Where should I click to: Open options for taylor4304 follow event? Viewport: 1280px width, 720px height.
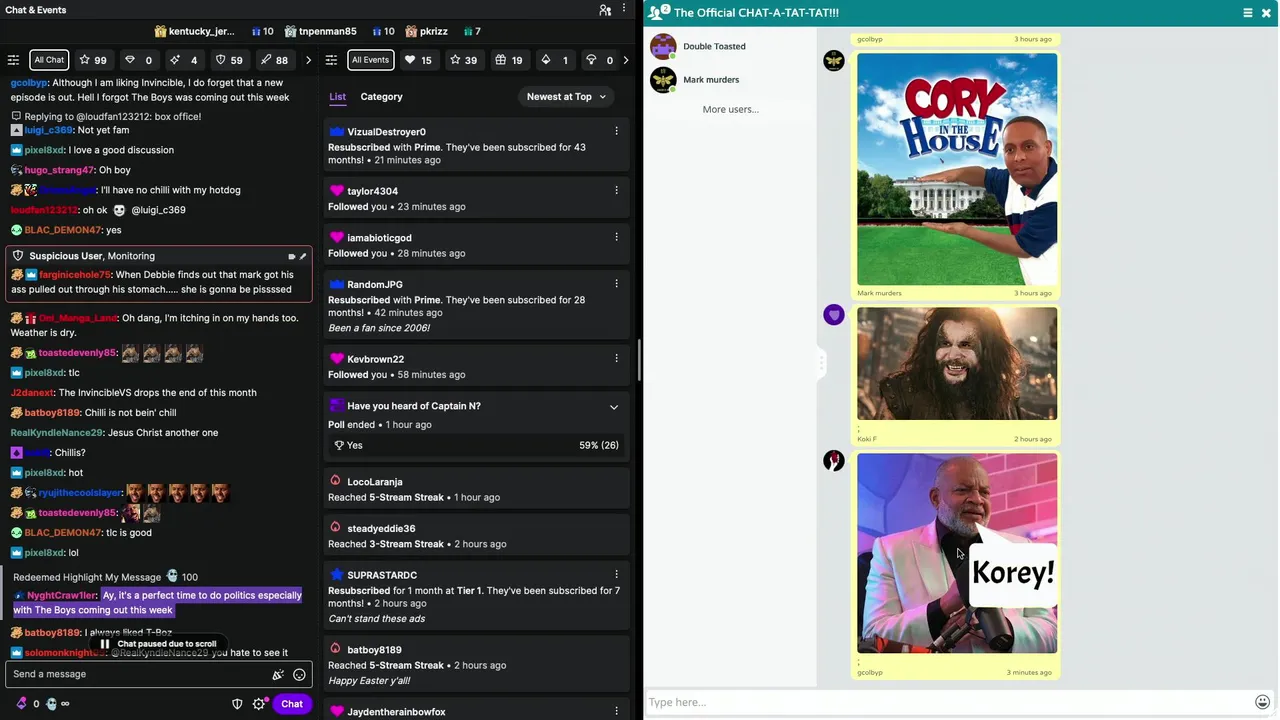[x=616, y=190]
